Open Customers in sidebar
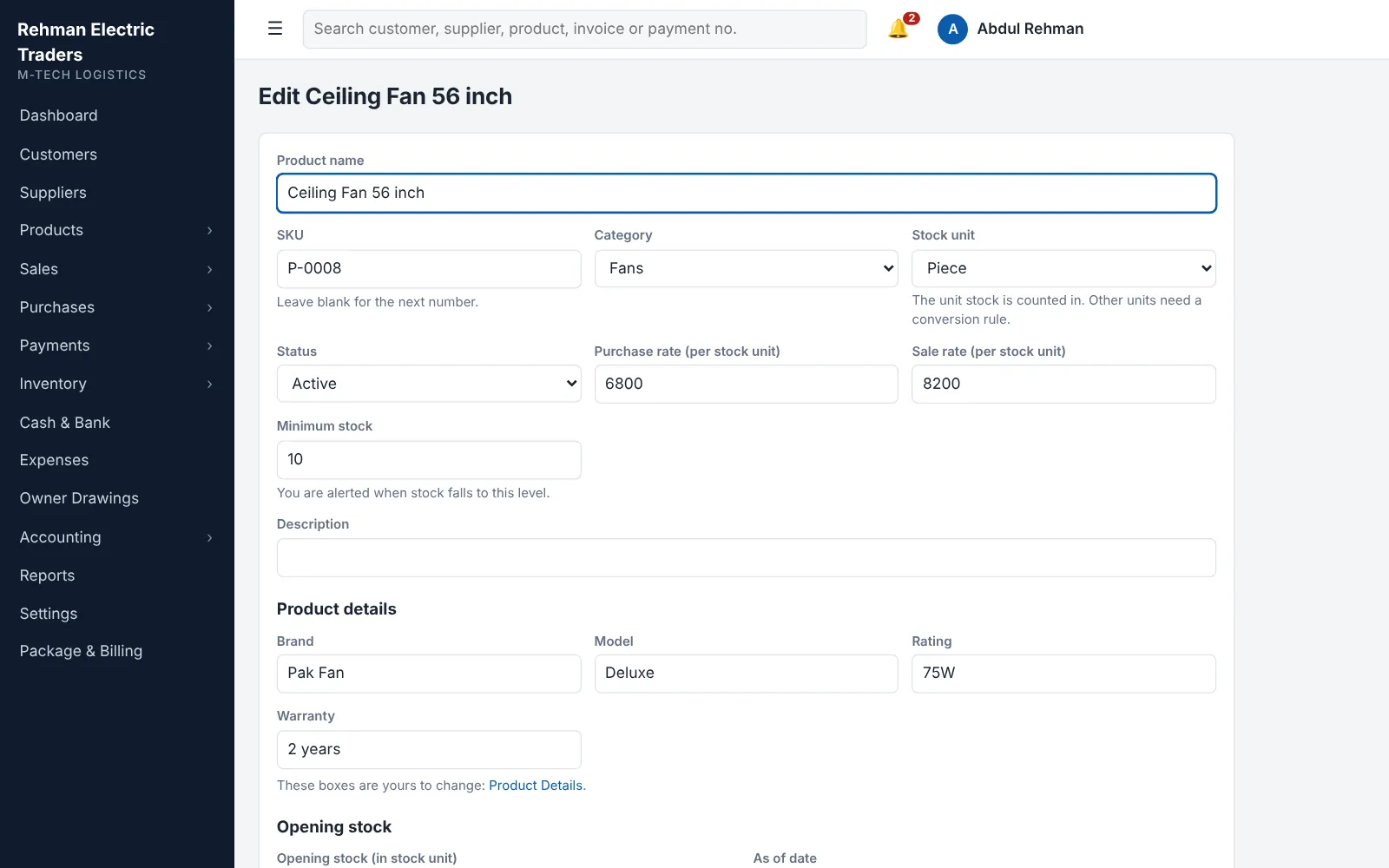1389x868 pixels. 58,155
